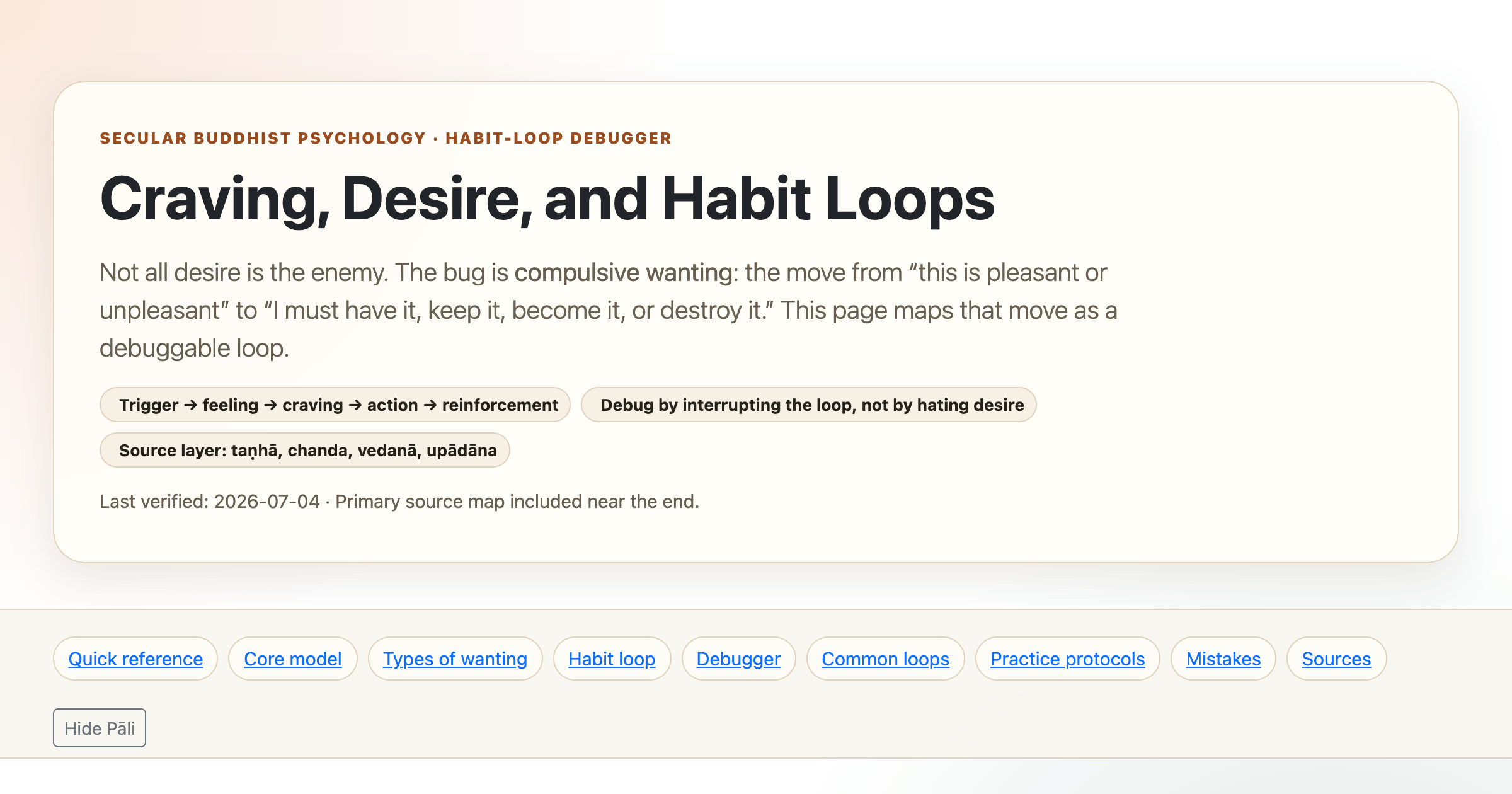Viewport: 1512px width, 794px height.
Task: Toggle the Hide Pāli button
Action: point(100,728)
